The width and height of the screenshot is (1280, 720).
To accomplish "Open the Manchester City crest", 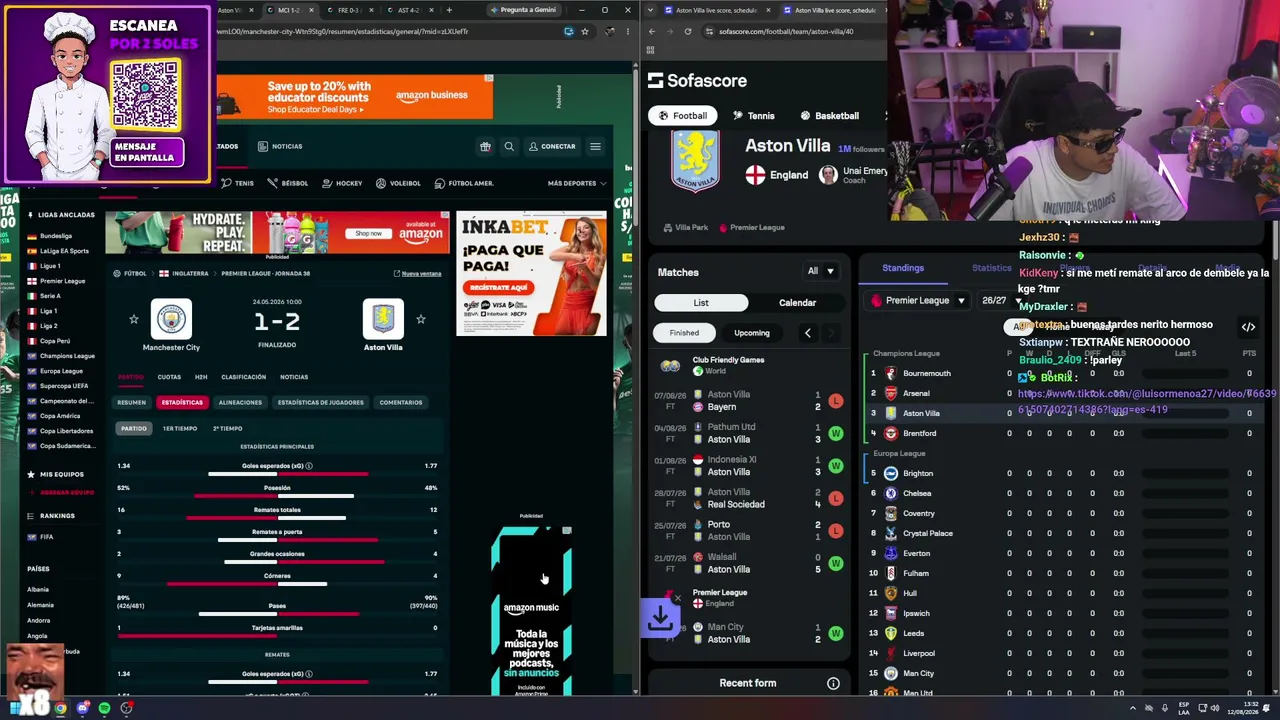I will 171,319.
